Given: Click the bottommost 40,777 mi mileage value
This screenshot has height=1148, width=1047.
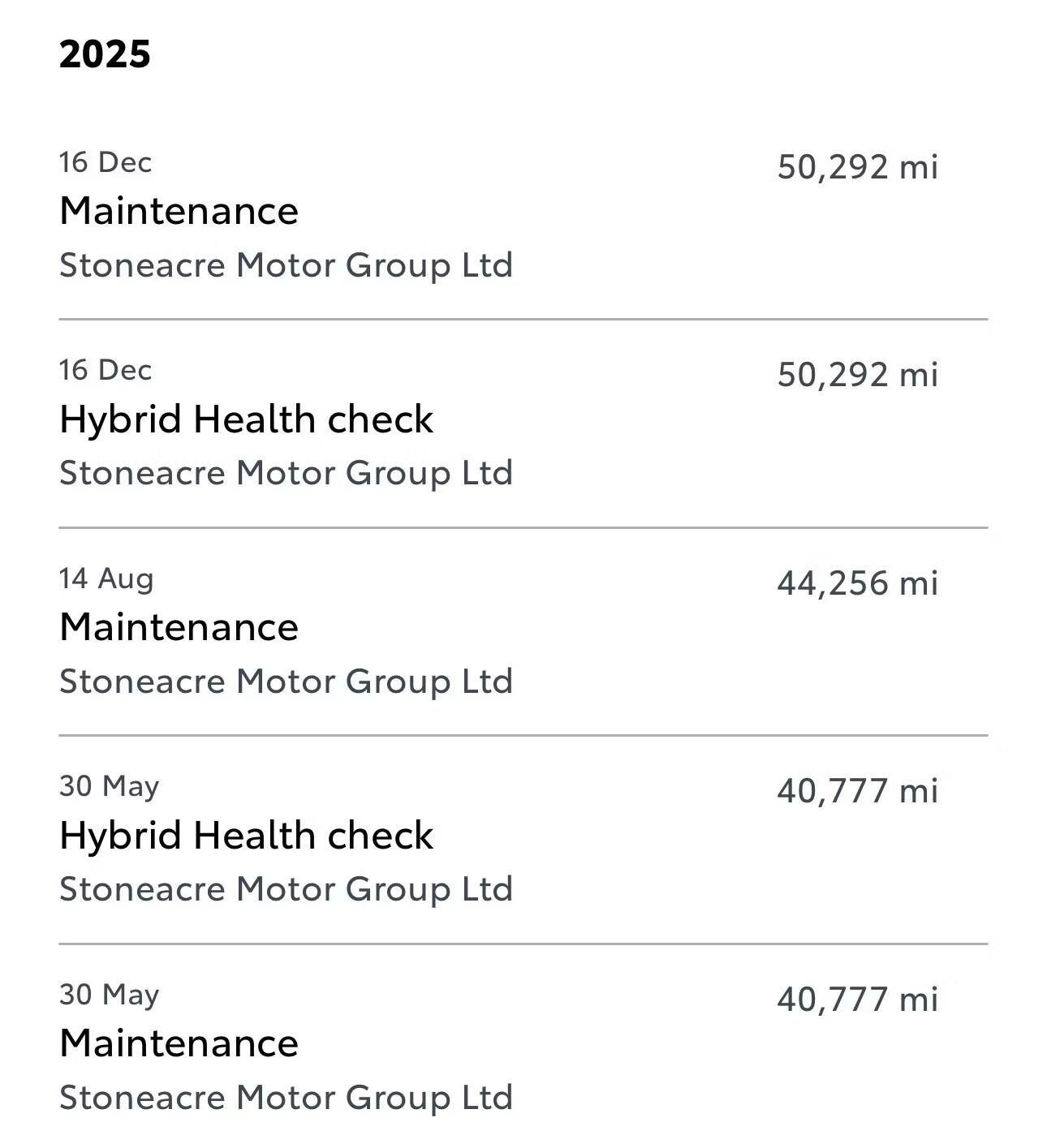Looking at the screenshot, I should tap(857, 1000).
